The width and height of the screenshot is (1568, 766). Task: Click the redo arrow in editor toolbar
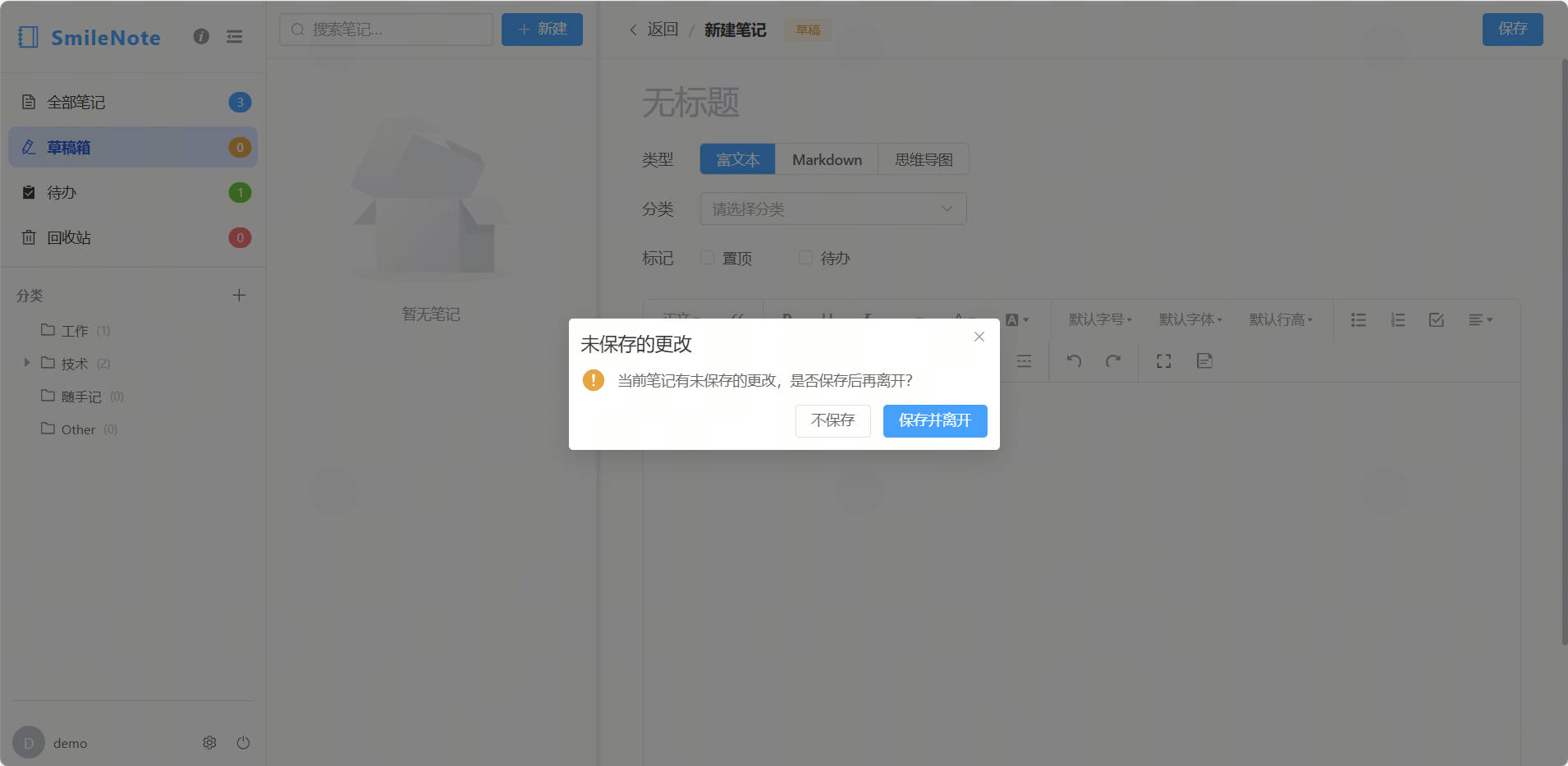point(1112,360)
